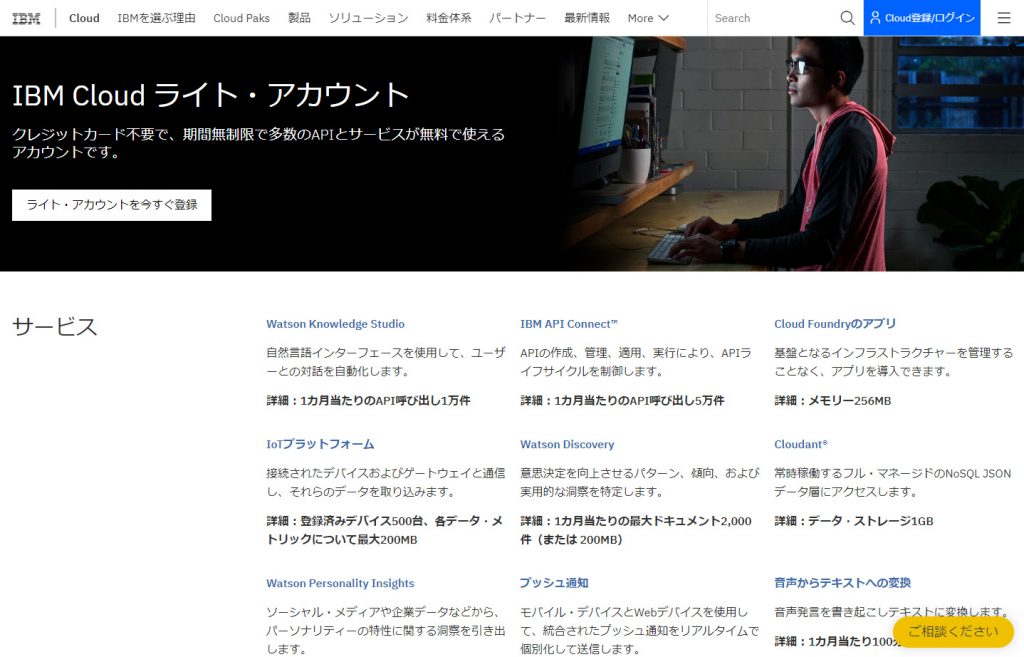
Task: Open Watson Discovery link
Action: point(567,444)
